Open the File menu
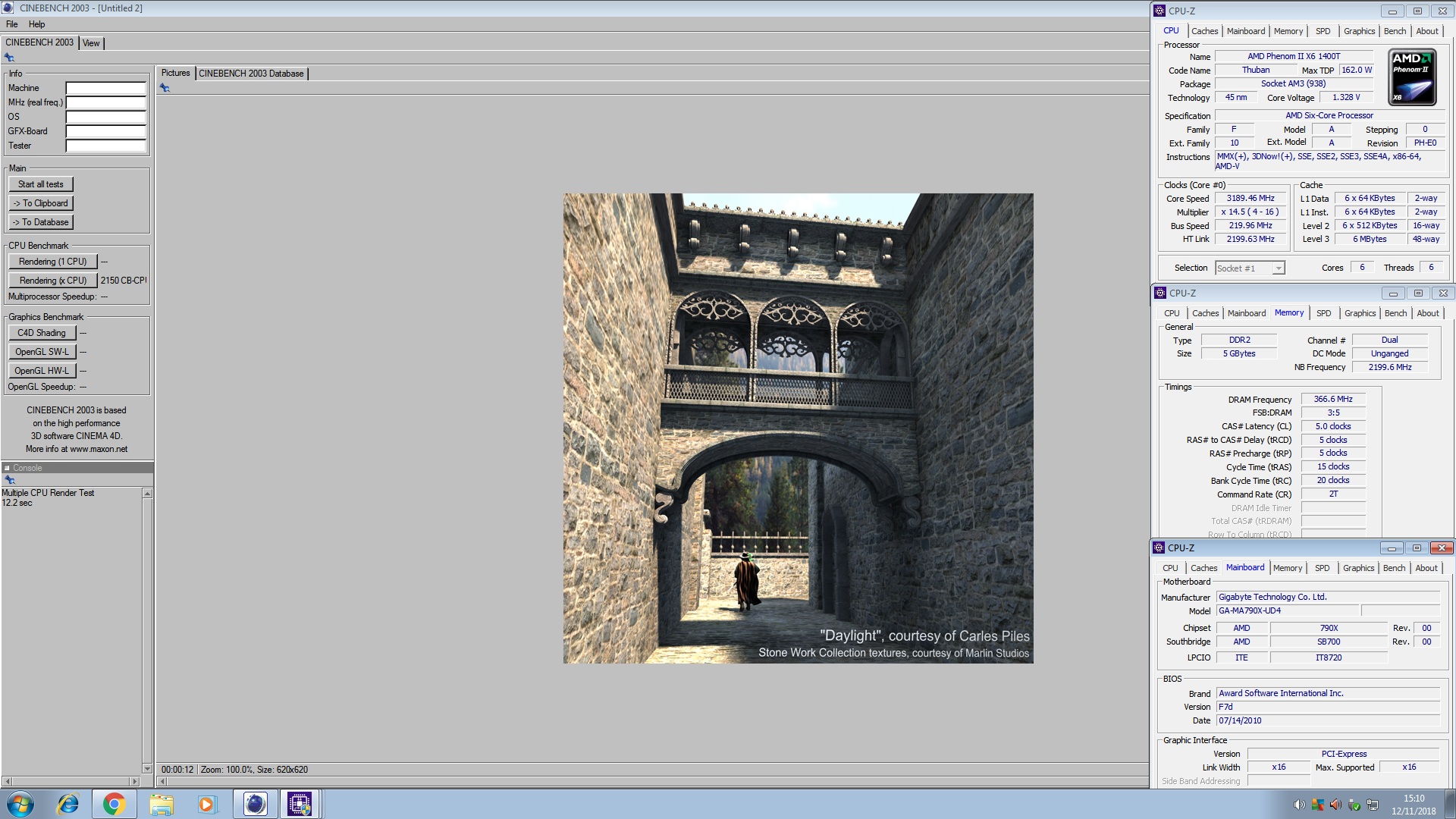The width and height of the screenshot is (1456, 819). click(x=11, y=24)
